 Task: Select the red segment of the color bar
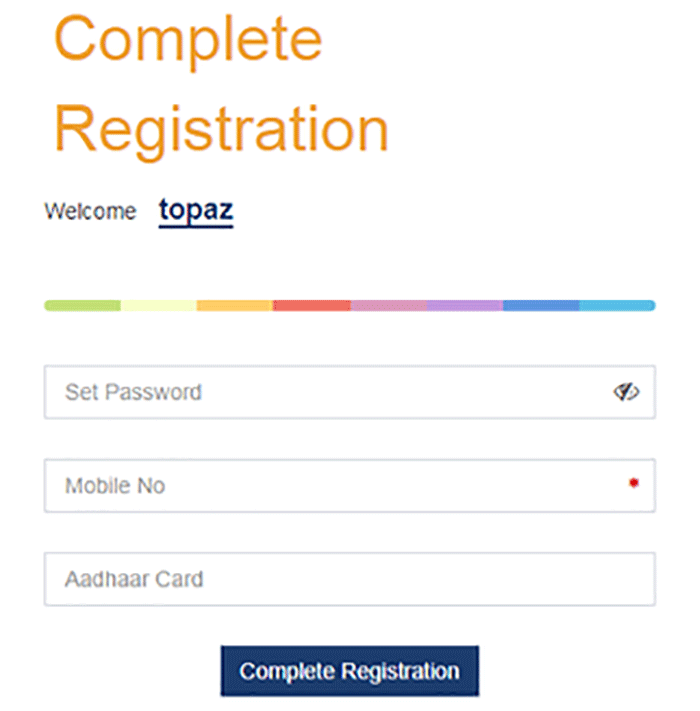point(312,306)
